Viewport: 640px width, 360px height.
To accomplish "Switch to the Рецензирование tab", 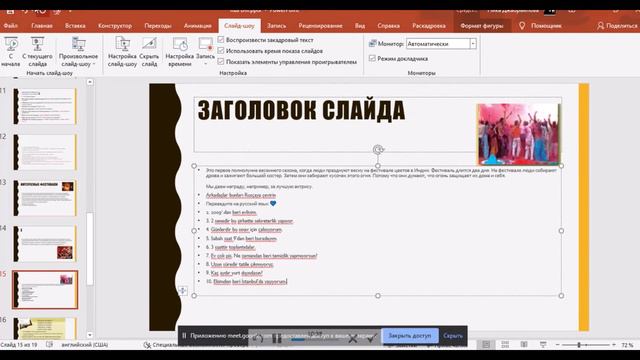I will tap(320, 26).
